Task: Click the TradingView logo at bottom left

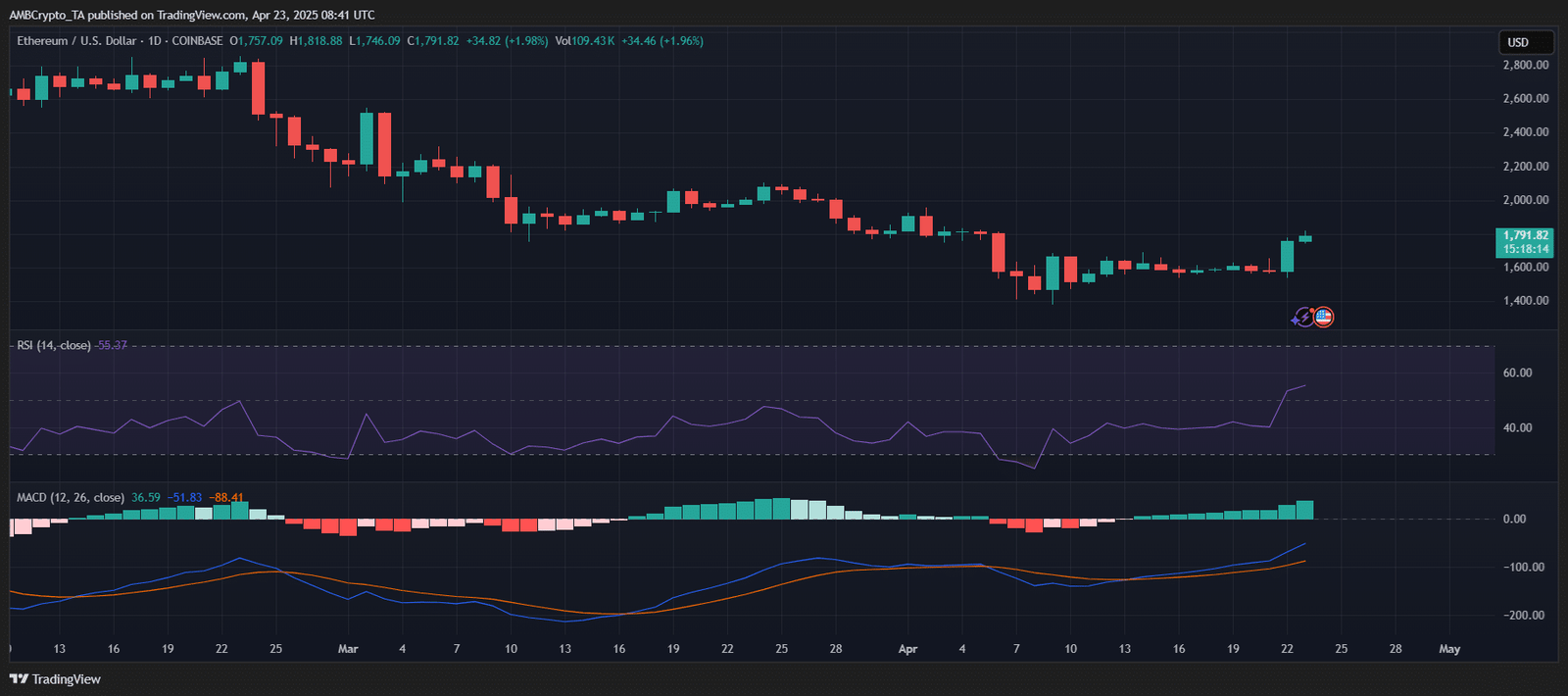Action: 55,678
